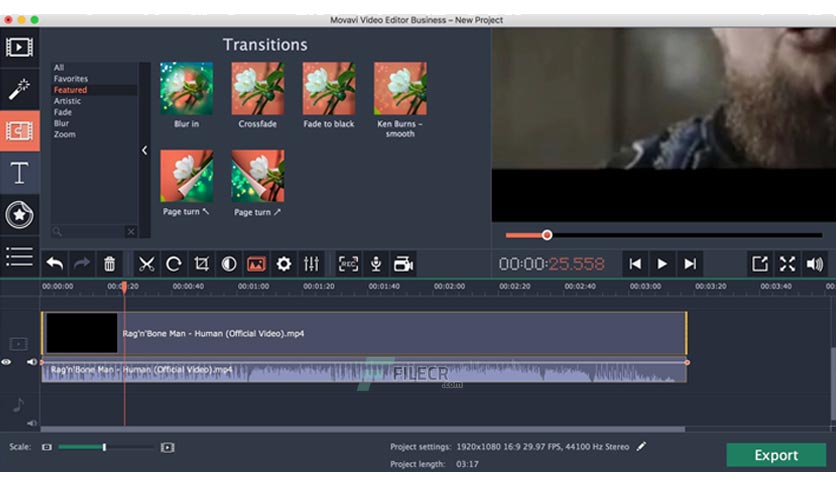This screenshot has width=836, height=484.
Task: Collapse the transitions category panel
Action: 144,150
